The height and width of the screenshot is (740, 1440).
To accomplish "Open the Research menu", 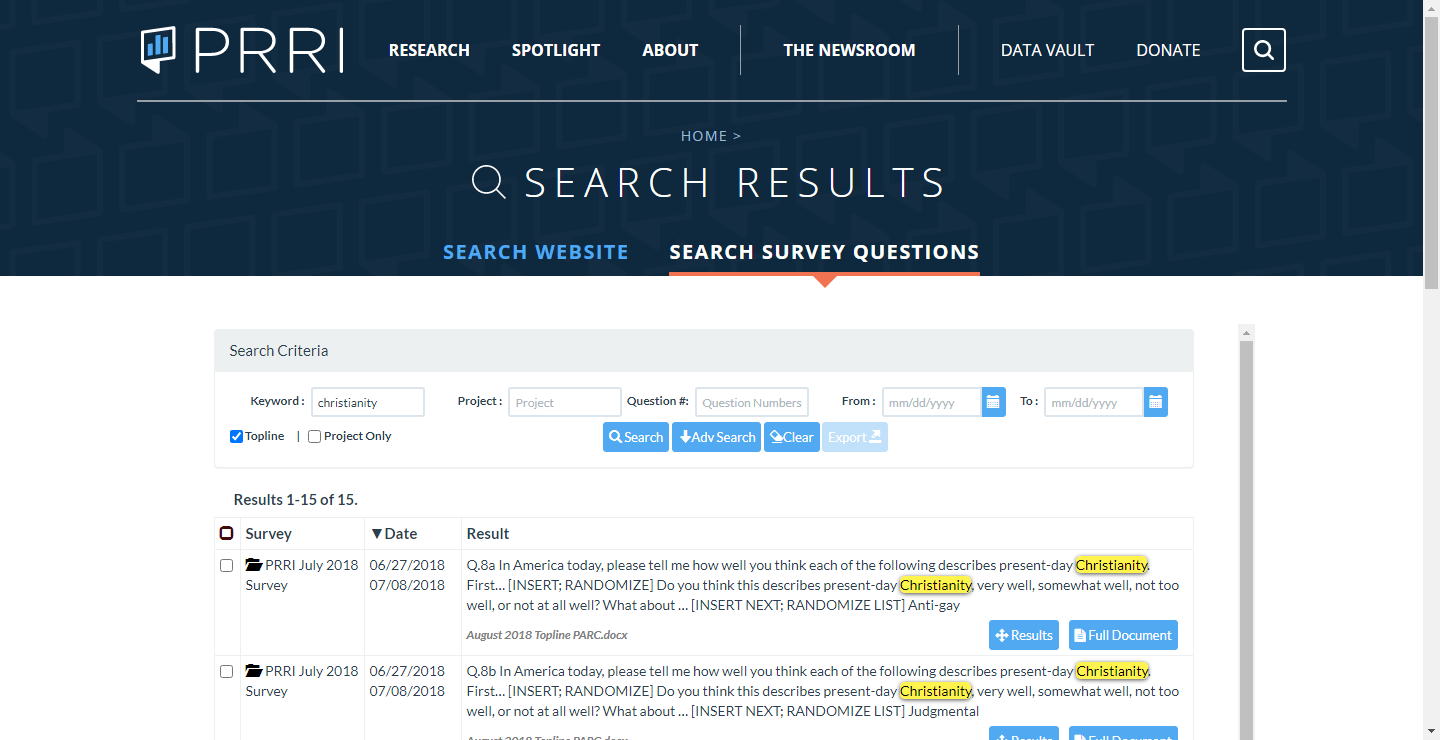I will point(429,50).
